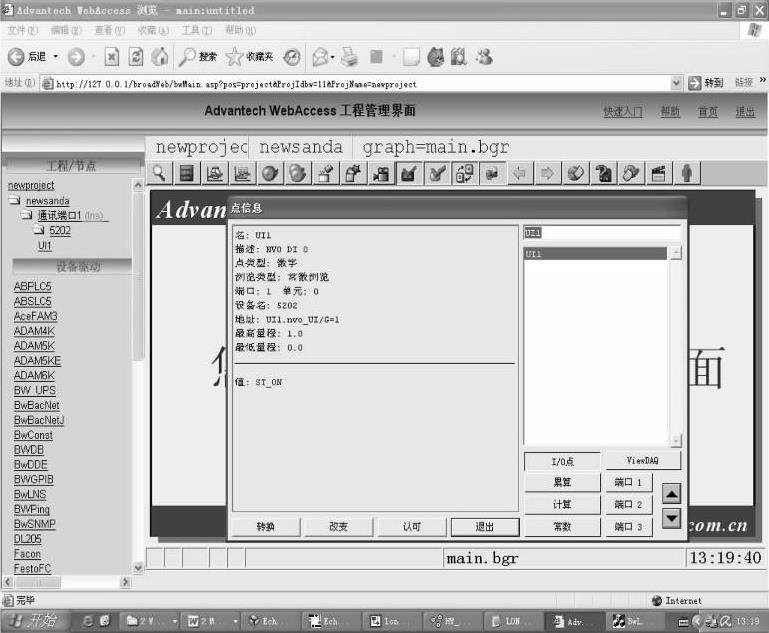
Task: Open the 快速入门 quick start link
Action: click(622, 112)
